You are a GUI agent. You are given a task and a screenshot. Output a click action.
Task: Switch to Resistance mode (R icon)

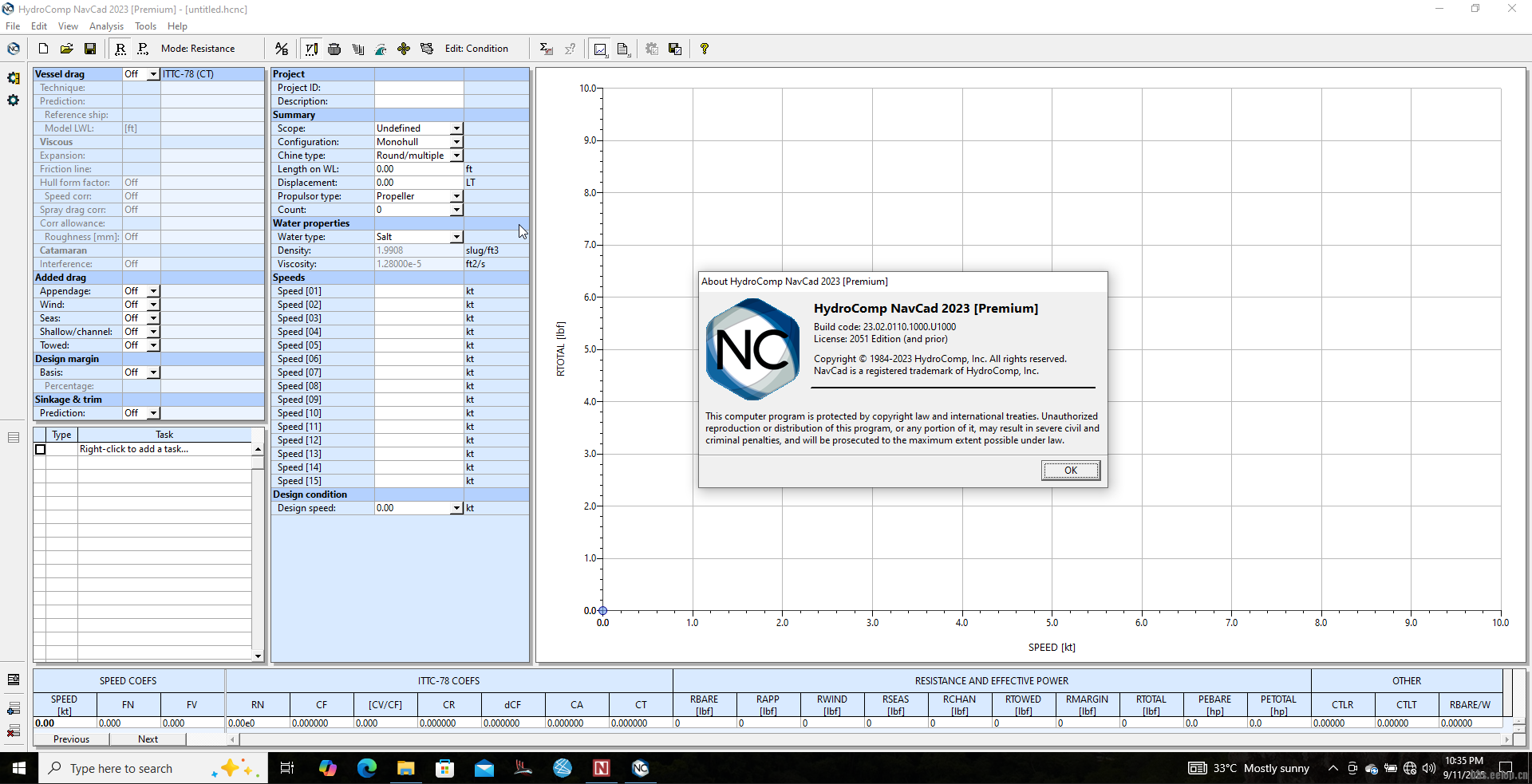tap(120, 49)
